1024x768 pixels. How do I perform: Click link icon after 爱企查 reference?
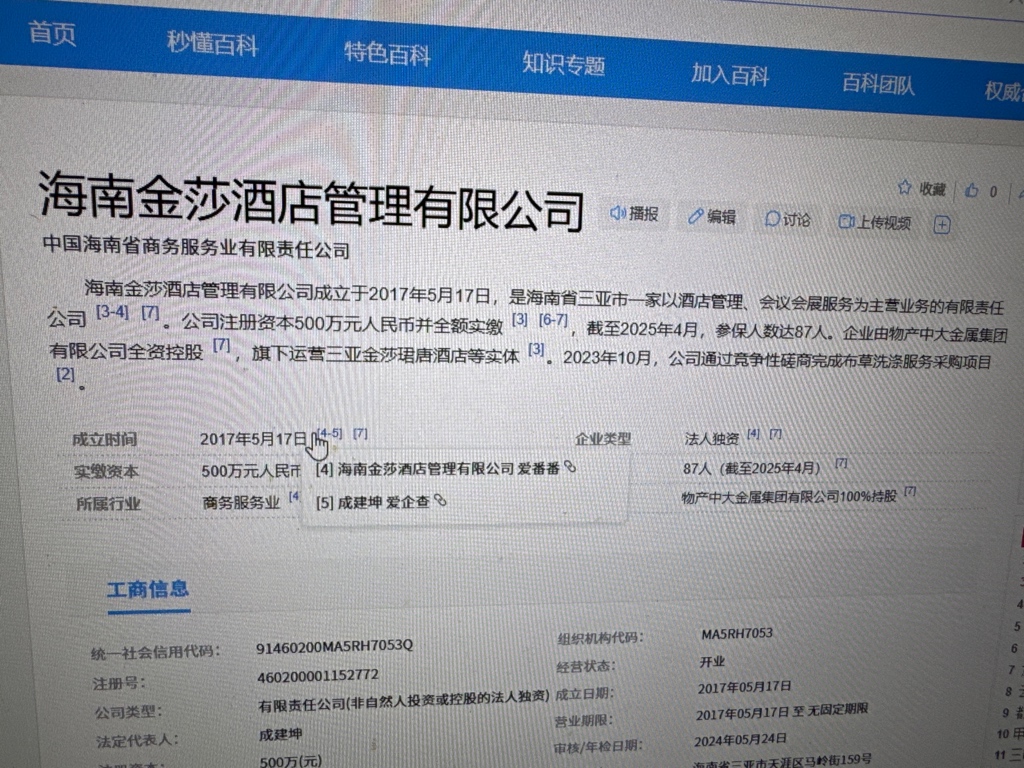(x=441, y=500)
